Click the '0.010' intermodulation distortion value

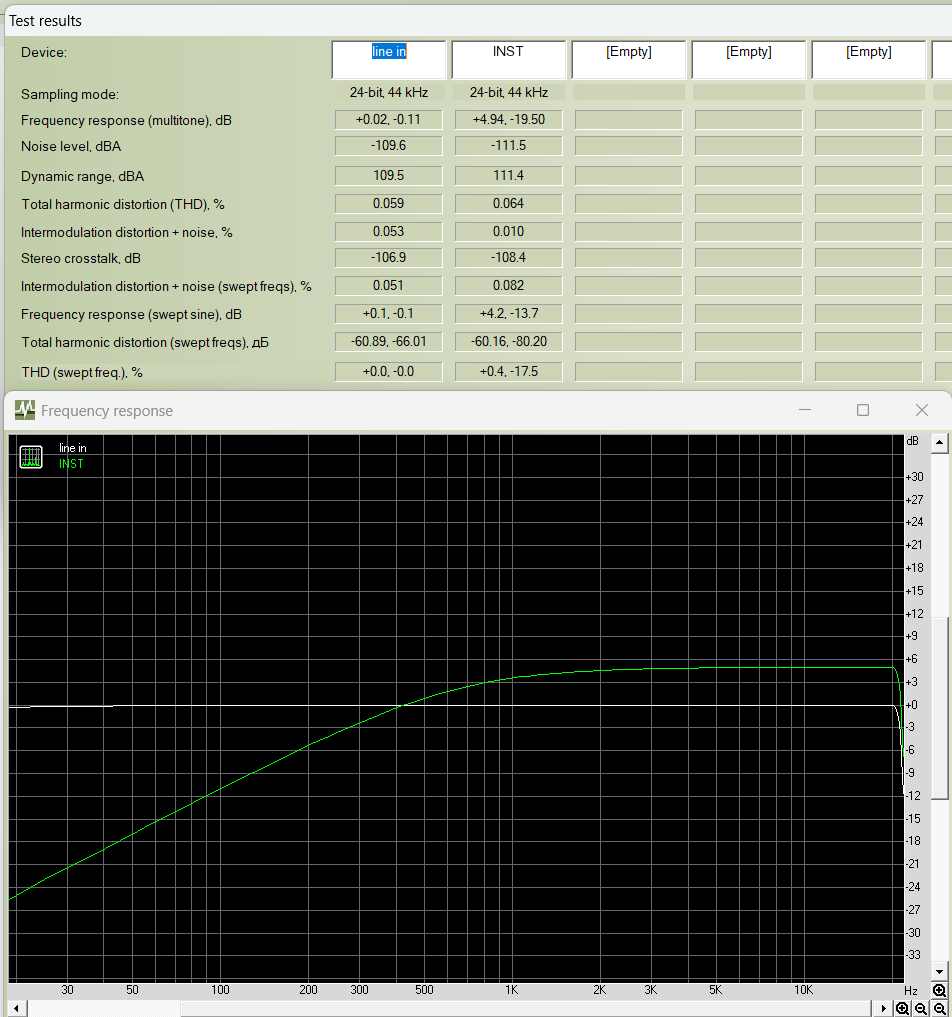[508, 231]
